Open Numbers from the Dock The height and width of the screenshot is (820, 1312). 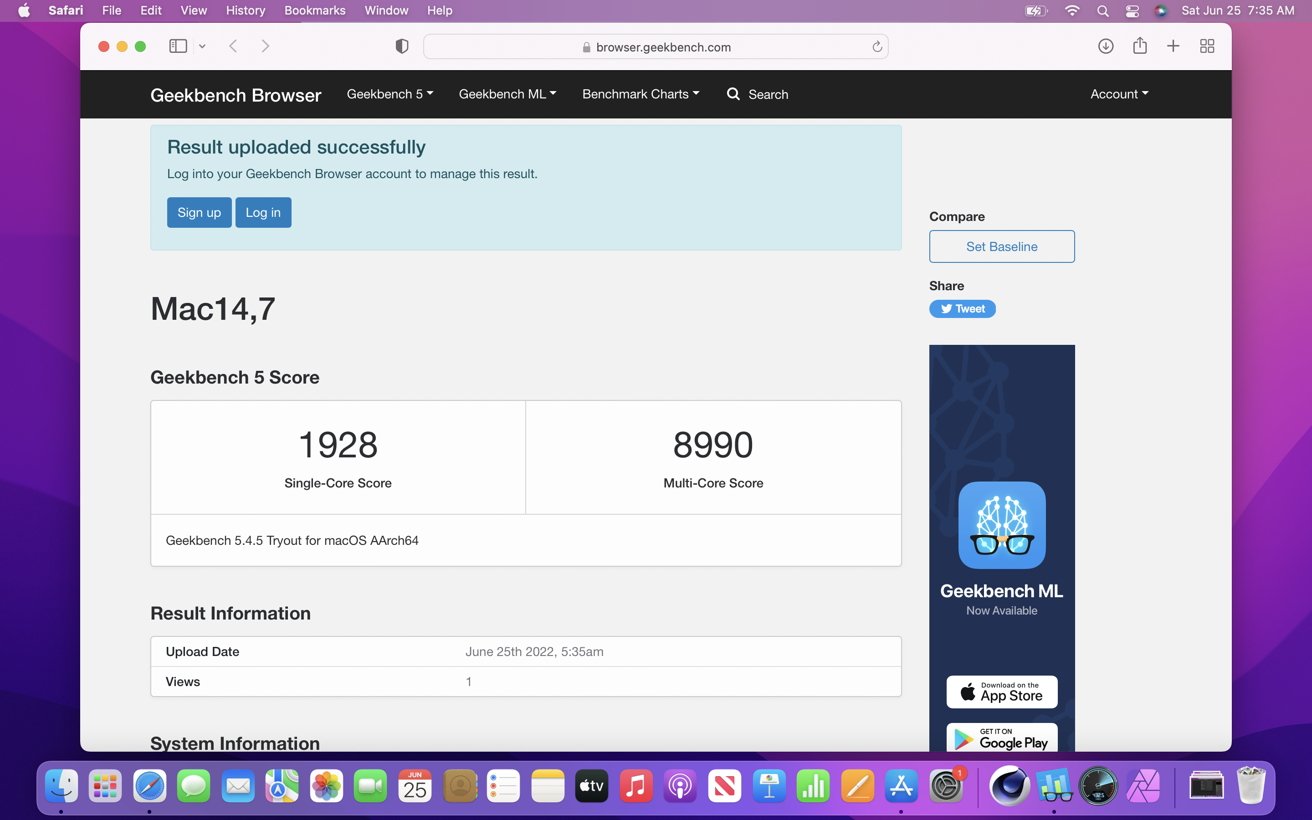(x=813, y=786)
